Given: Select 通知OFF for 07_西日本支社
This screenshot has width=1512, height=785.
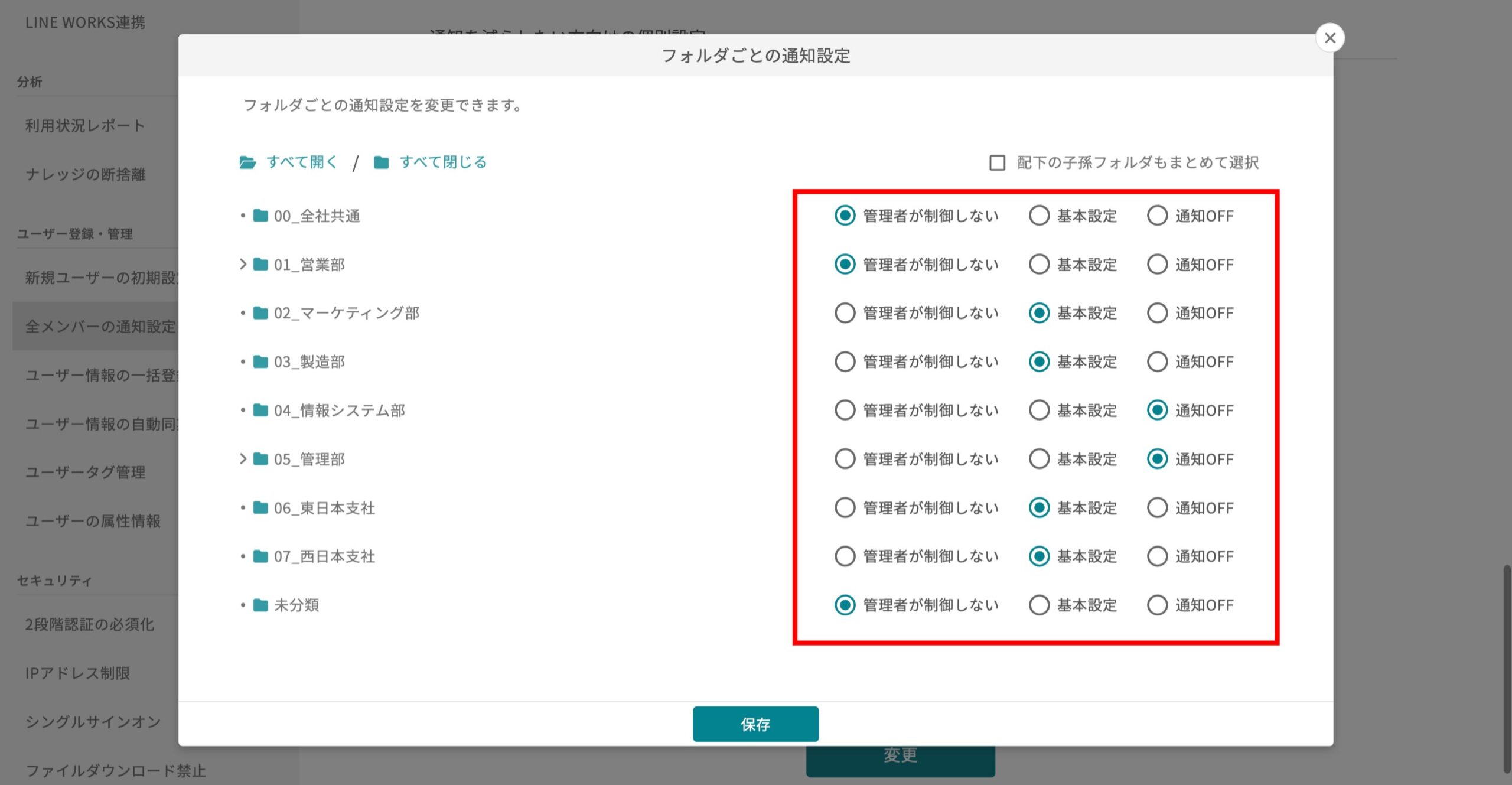Looking at the screenshot, I should pos(1157,556).
